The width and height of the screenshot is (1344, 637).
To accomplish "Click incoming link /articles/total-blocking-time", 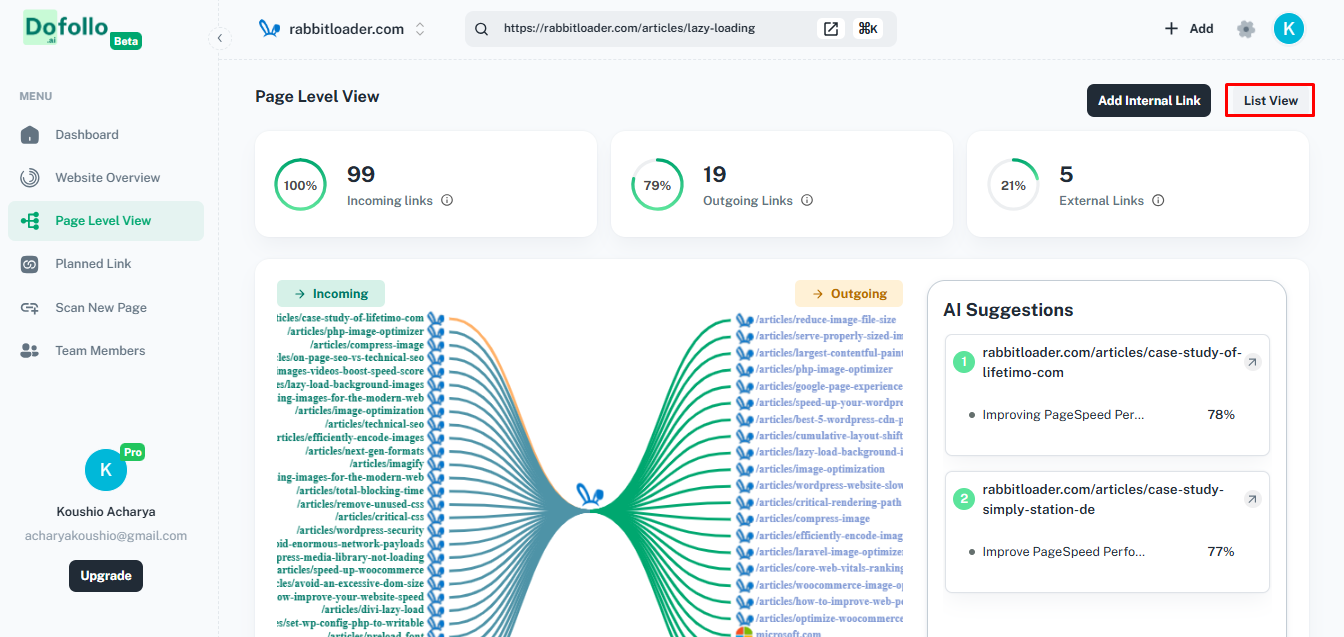I will tap(360, 491).
